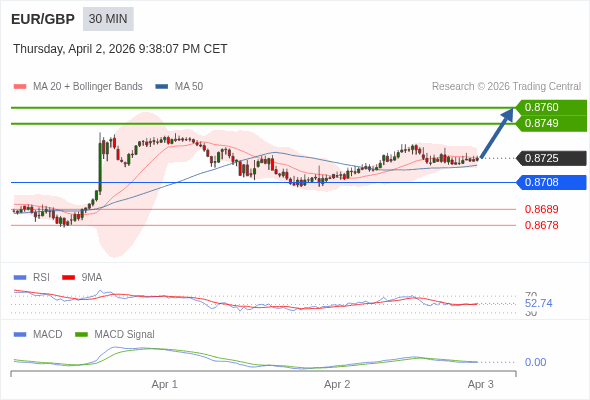
Task: Click the 'Apr 1' time axis label
Action: click(164, 385)
